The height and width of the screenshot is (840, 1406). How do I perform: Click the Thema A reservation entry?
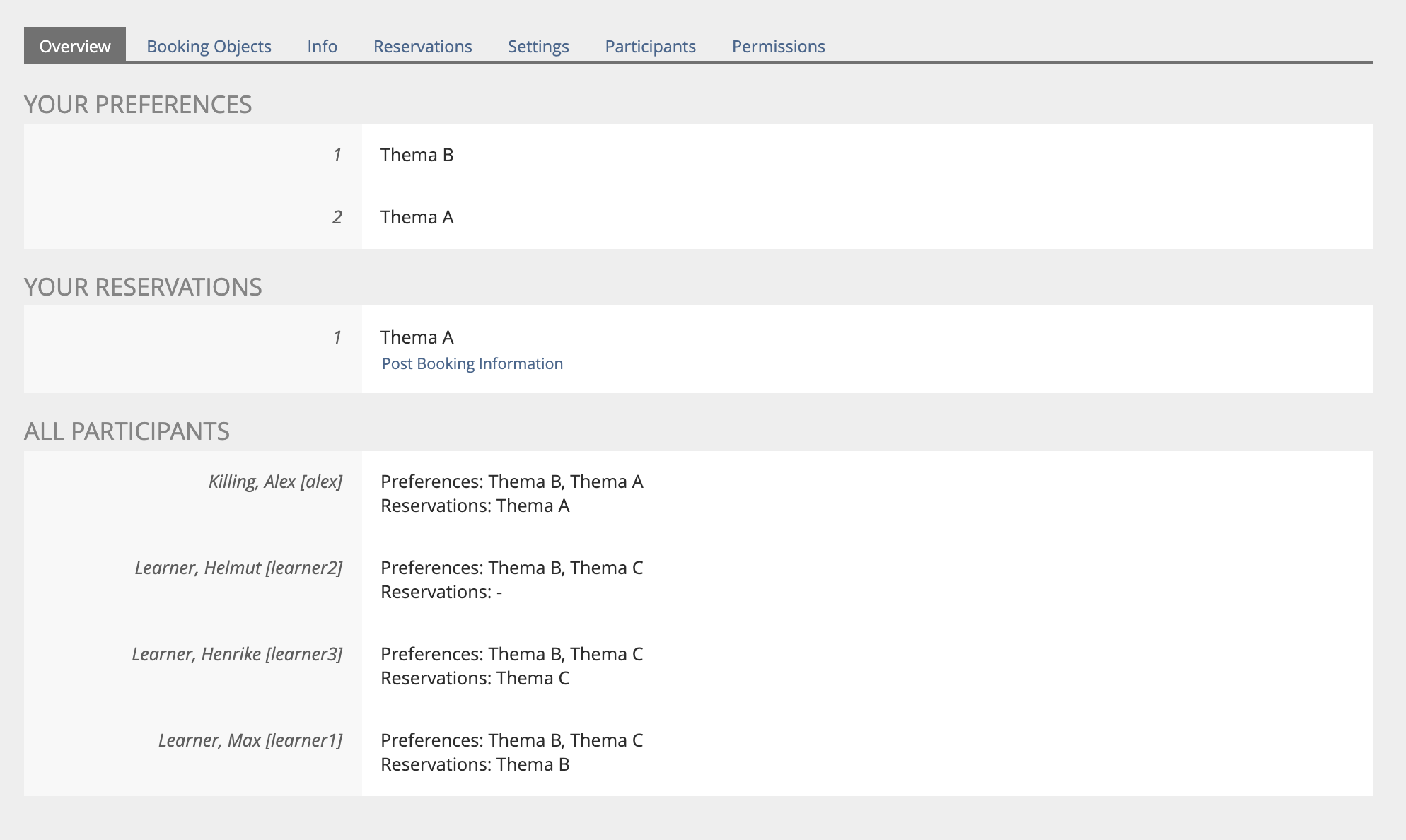click(417, 337)
